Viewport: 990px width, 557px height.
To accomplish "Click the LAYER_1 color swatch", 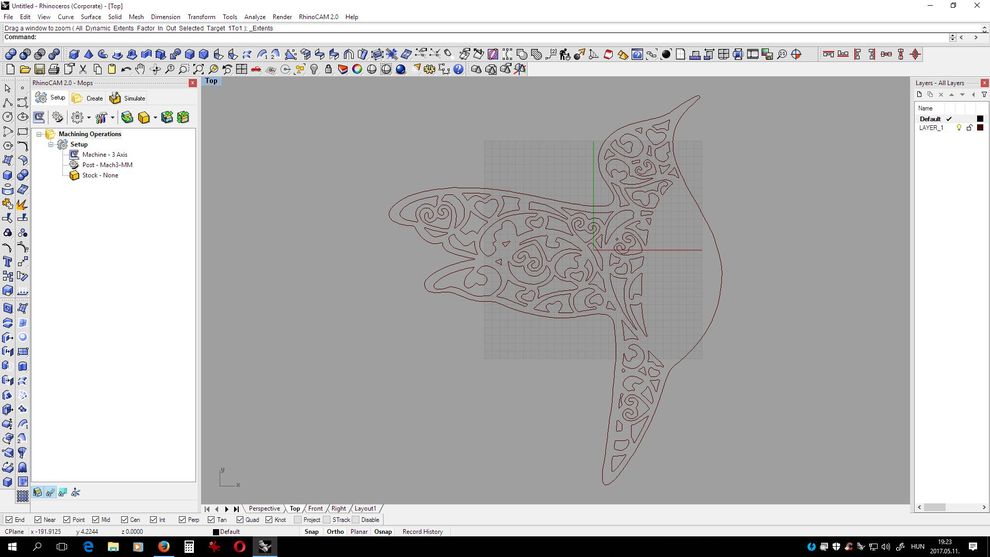I will 980,128.
